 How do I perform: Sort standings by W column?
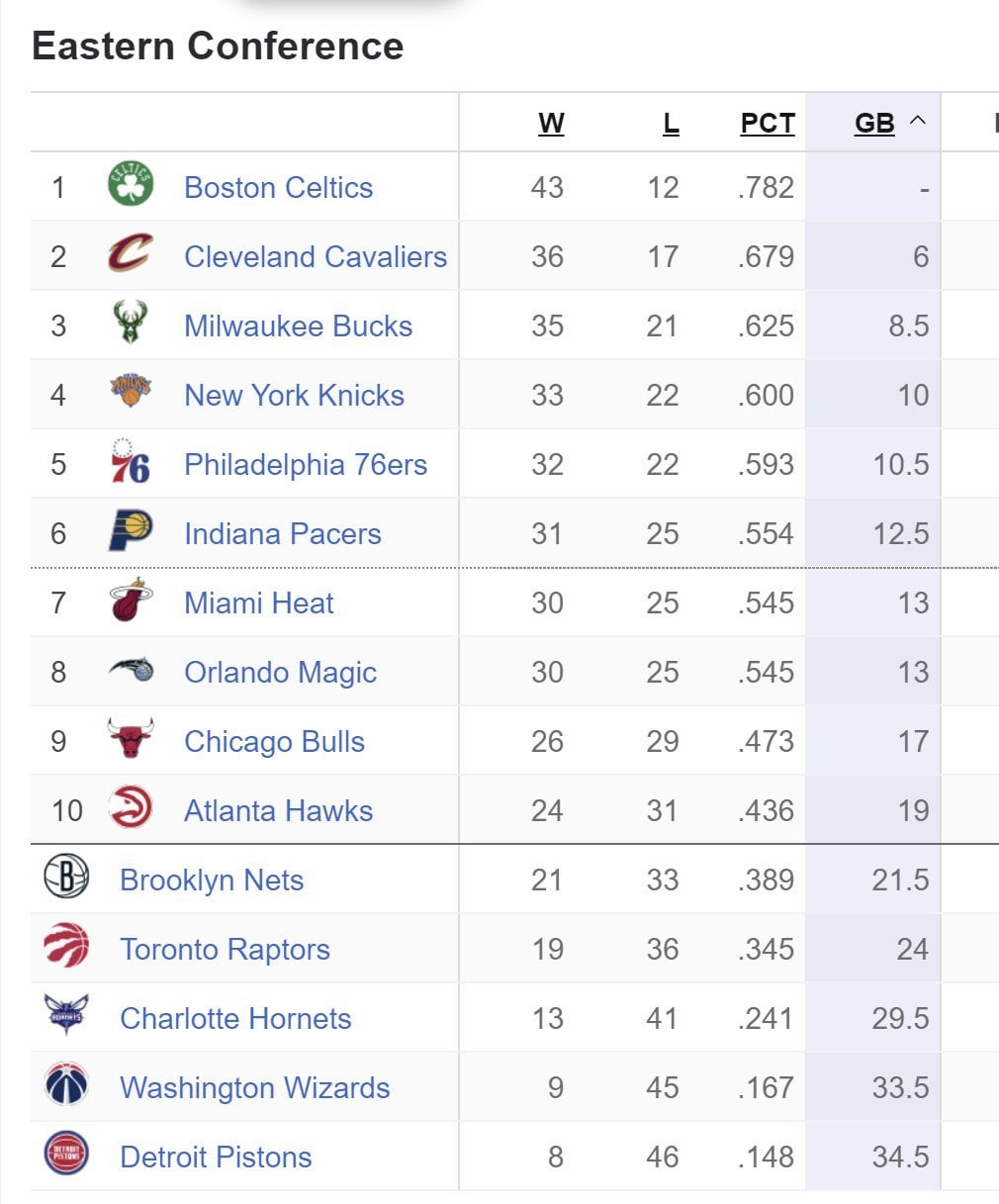(551, 124)
